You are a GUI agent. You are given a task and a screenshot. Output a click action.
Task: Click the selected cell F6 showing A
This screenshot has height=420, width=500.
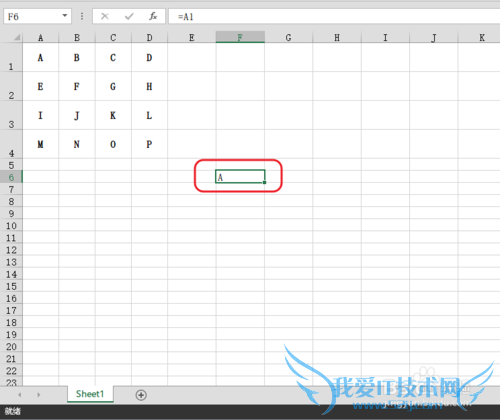[x=240, y=177]
